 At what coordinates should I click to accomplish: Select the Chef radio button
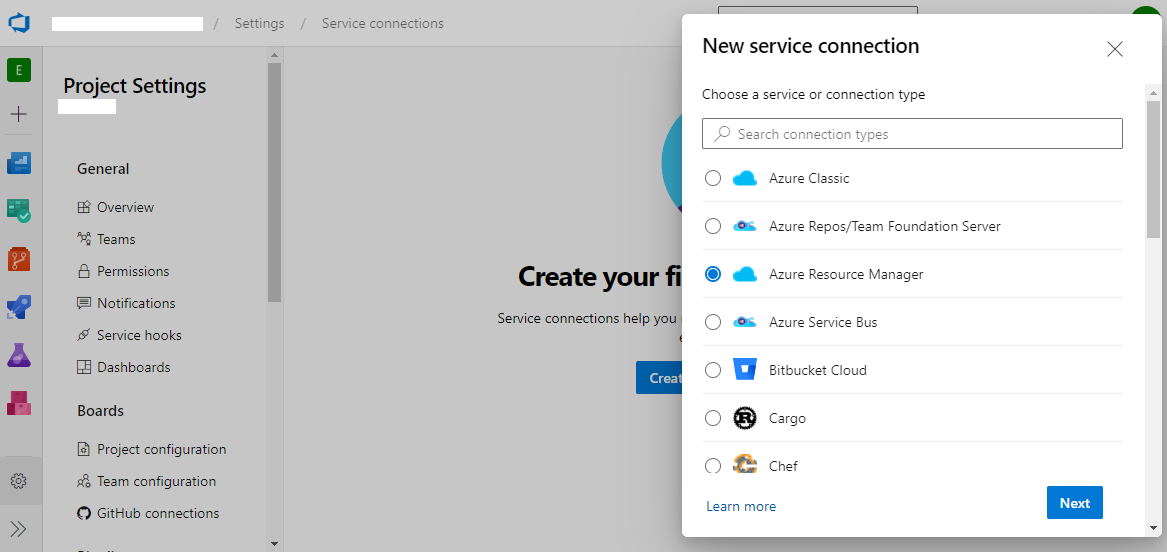[713, 466]
